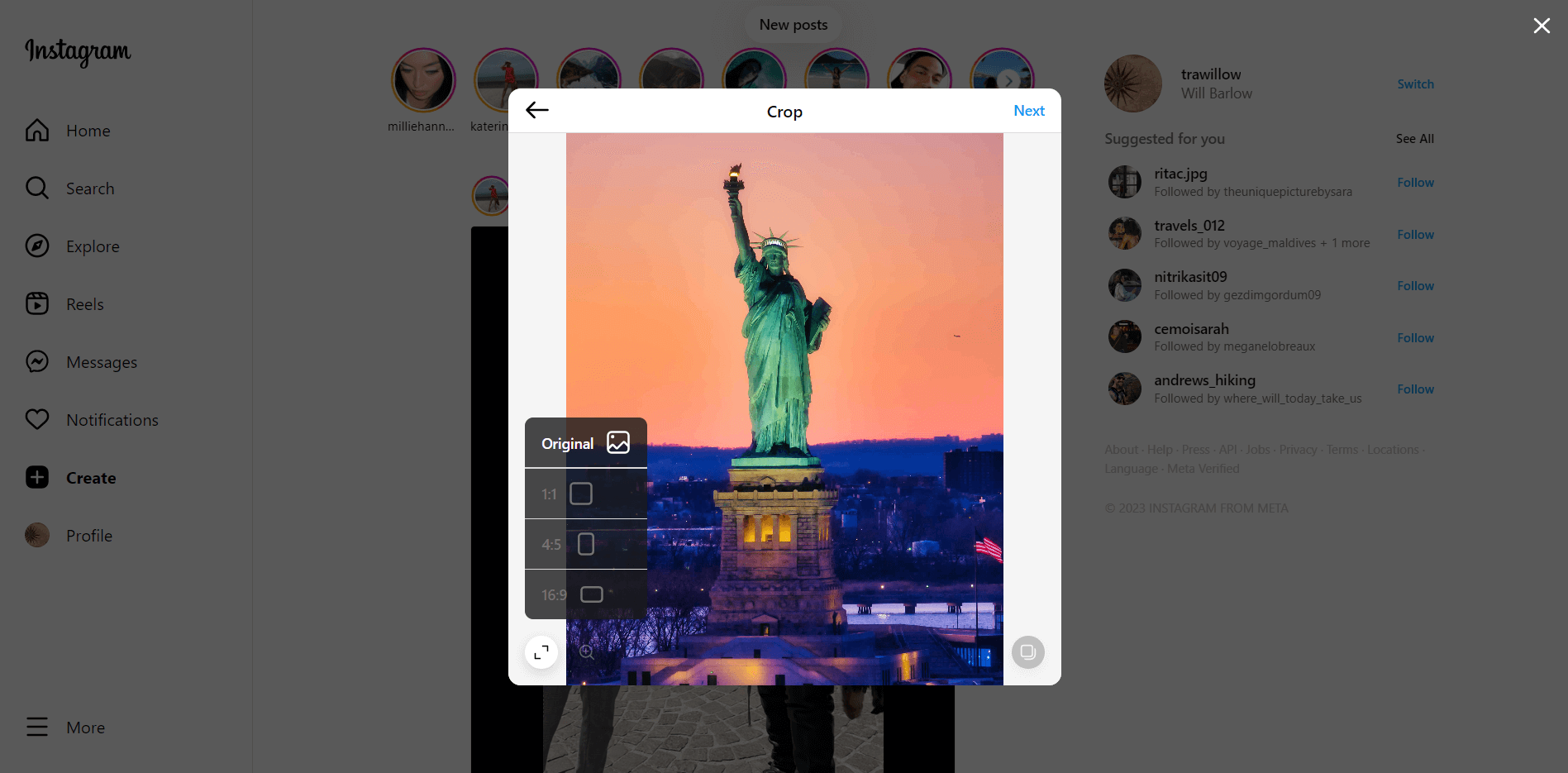View your Notifications
The width and height of the screenshot is (1568, 773).
click(x=112, y=419)
